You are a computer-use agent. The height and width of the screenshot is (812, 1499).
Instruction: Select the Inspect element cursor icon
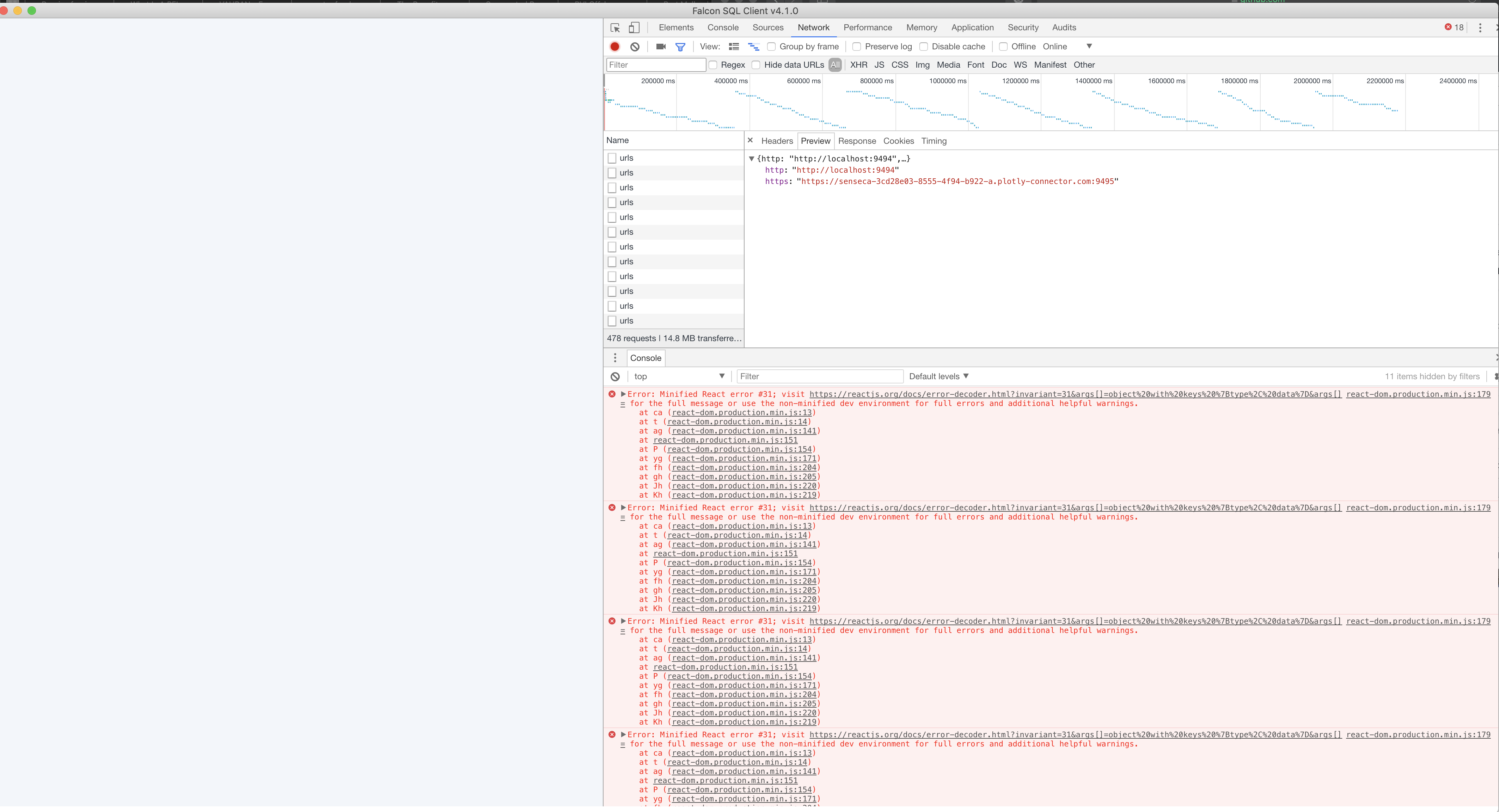(x=614, y=27)
